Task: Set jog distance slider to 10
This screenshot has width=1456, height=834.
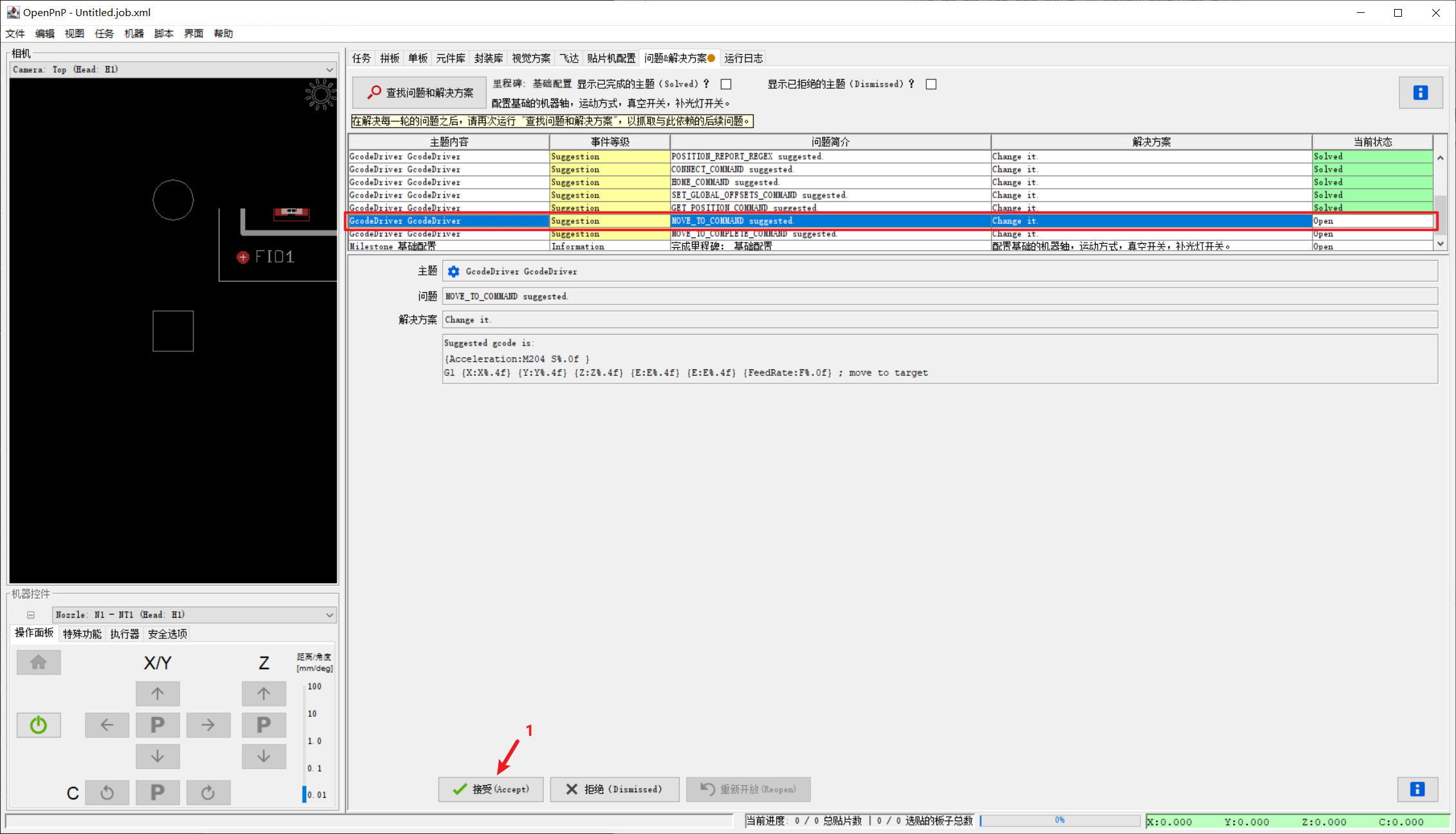Action: 304,714
